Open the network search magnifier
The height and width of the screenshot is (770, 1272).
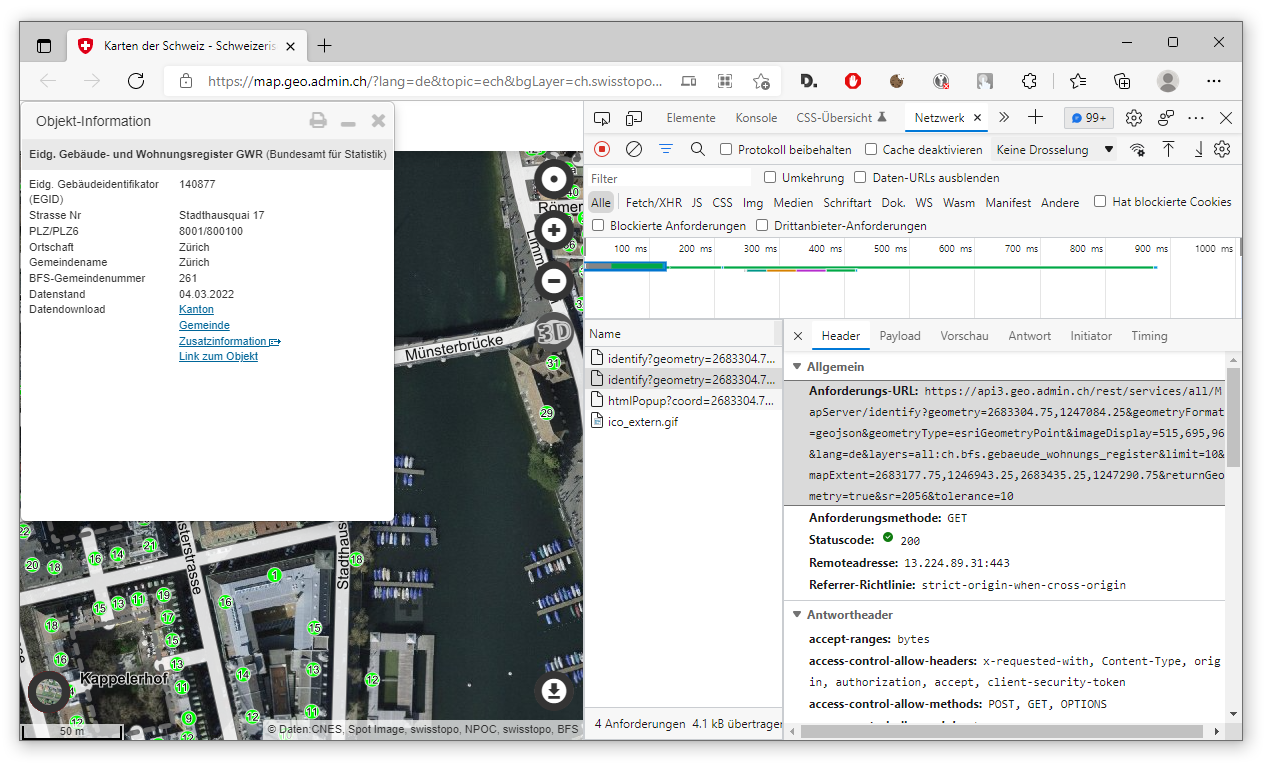[698, 149]
